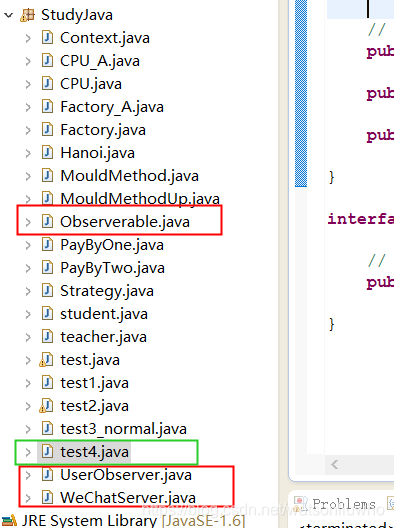Select Observerable.java in the package tree
Viewport: 394px width, 528px height.
125,222
